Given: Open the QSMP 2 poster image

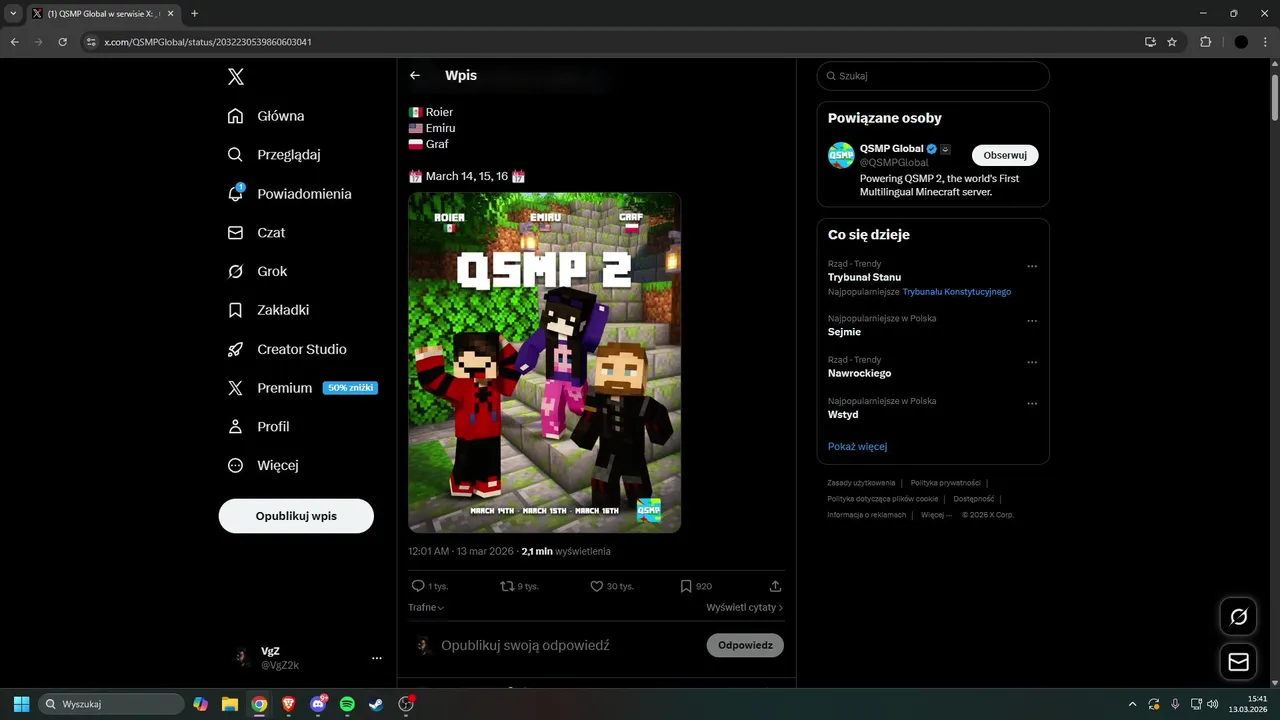Looking at the screenshot, I should pyautogui.click(x=544, y=362).
